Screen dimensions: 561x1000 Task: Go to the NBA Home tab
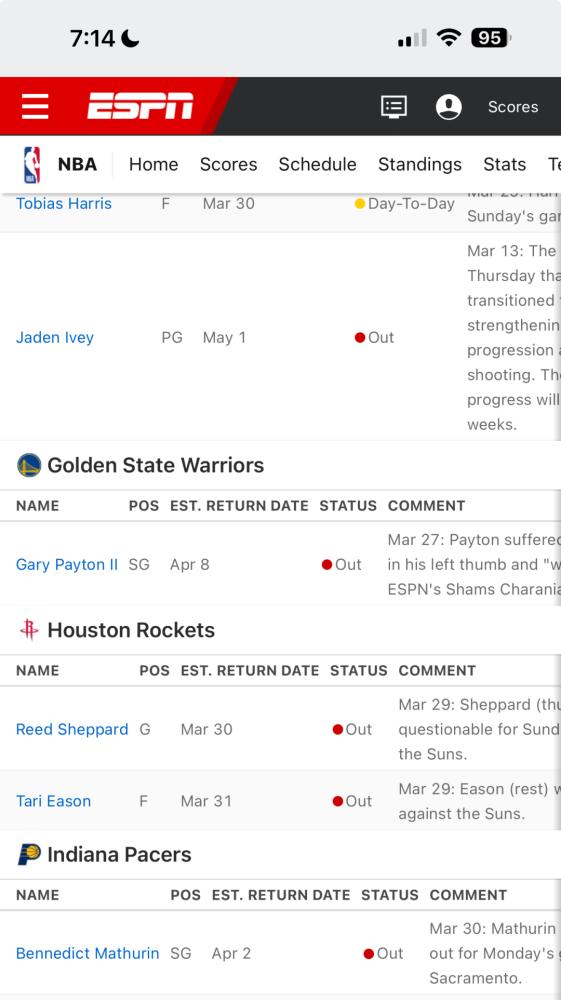154,165
